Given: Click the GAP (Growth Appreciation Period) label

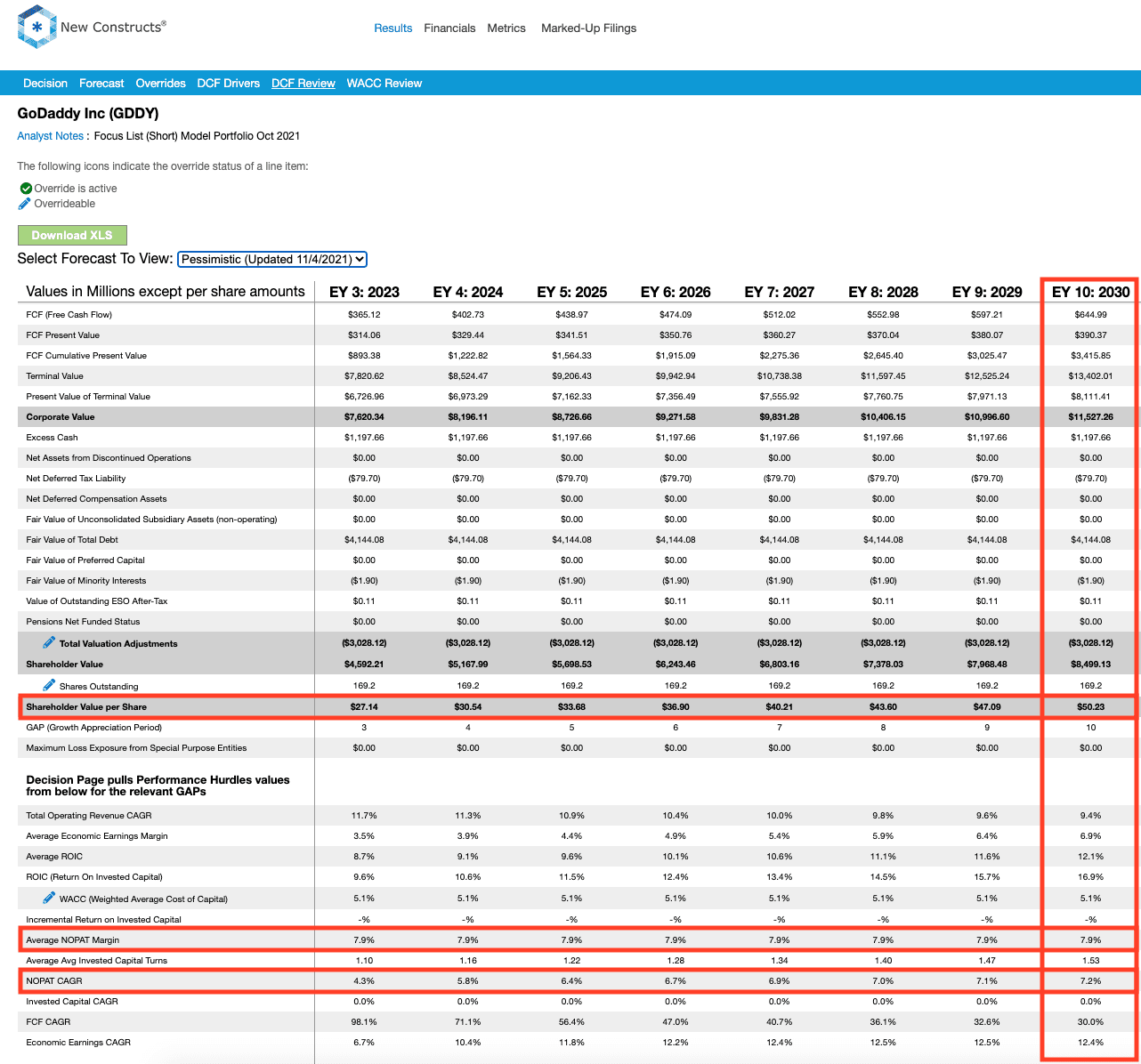Looking at the screenshot, I should [x=94, y=728].
